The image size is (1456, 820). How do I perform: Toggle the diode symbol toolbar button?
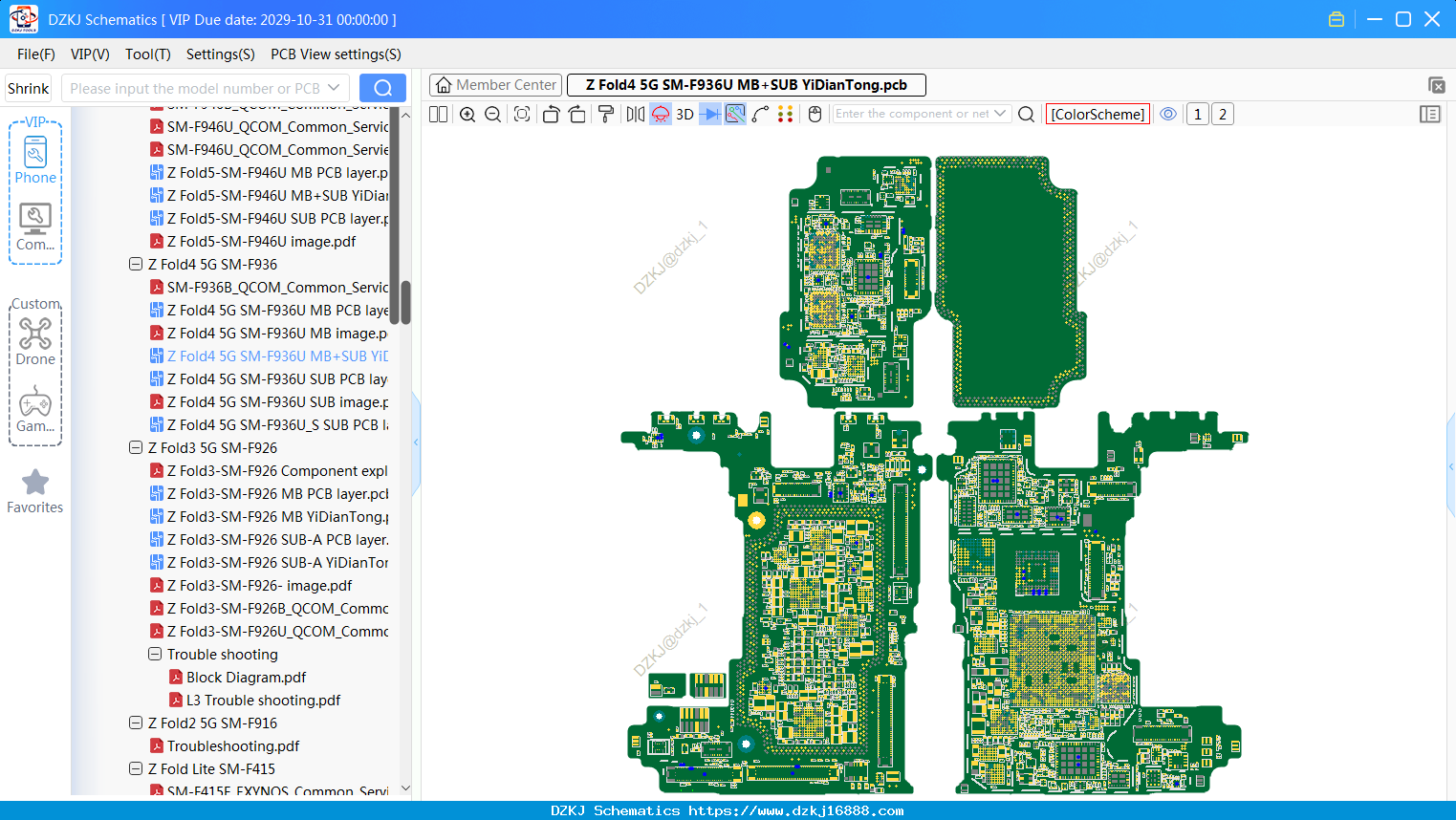click(710, 115)
